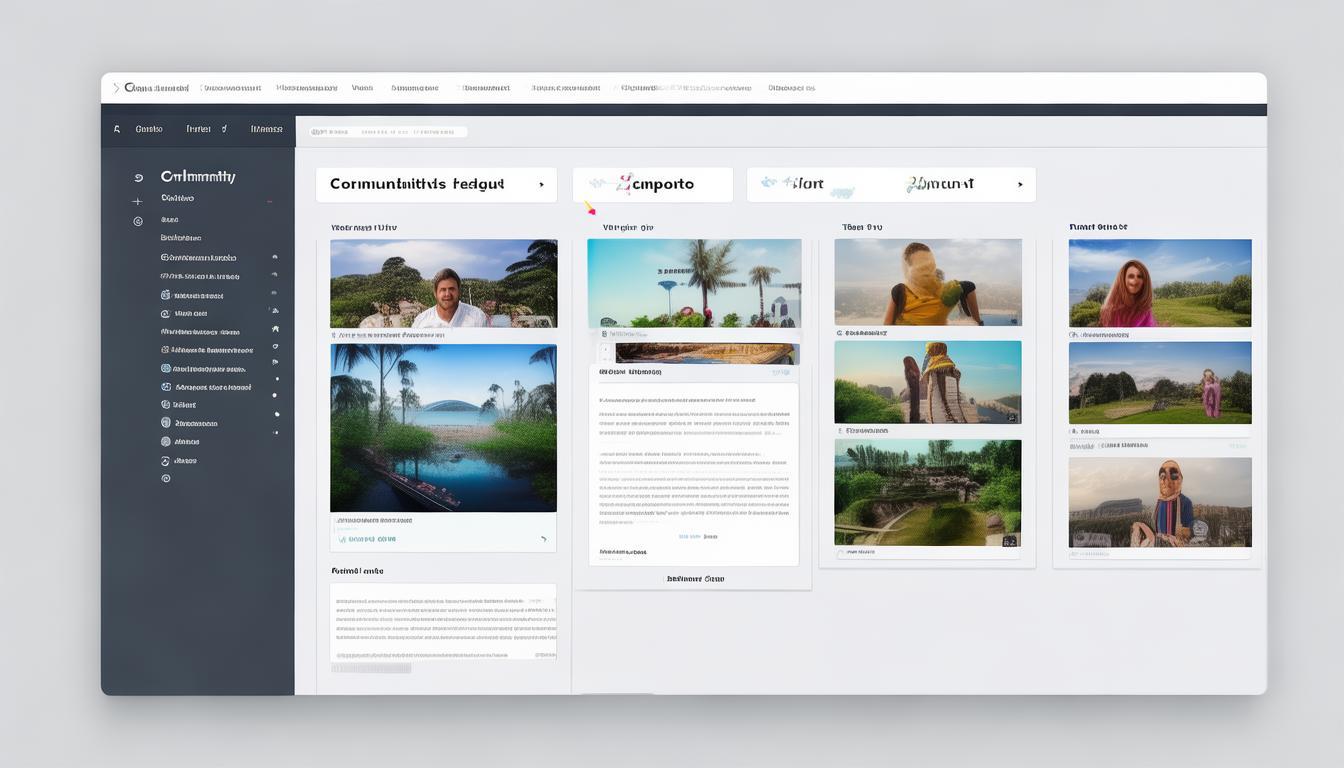This screenshot has height=768, width=1344.
Task: Click the last circle icon in sidebar list
Action: click(x=166, y=479)
